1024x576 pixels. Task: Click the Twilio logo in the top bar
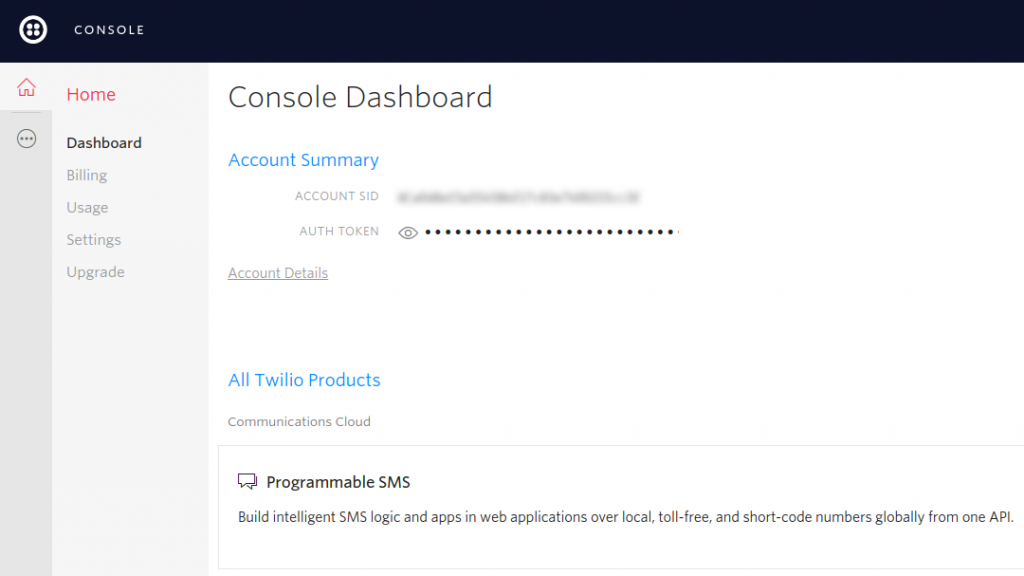[32, 30]
